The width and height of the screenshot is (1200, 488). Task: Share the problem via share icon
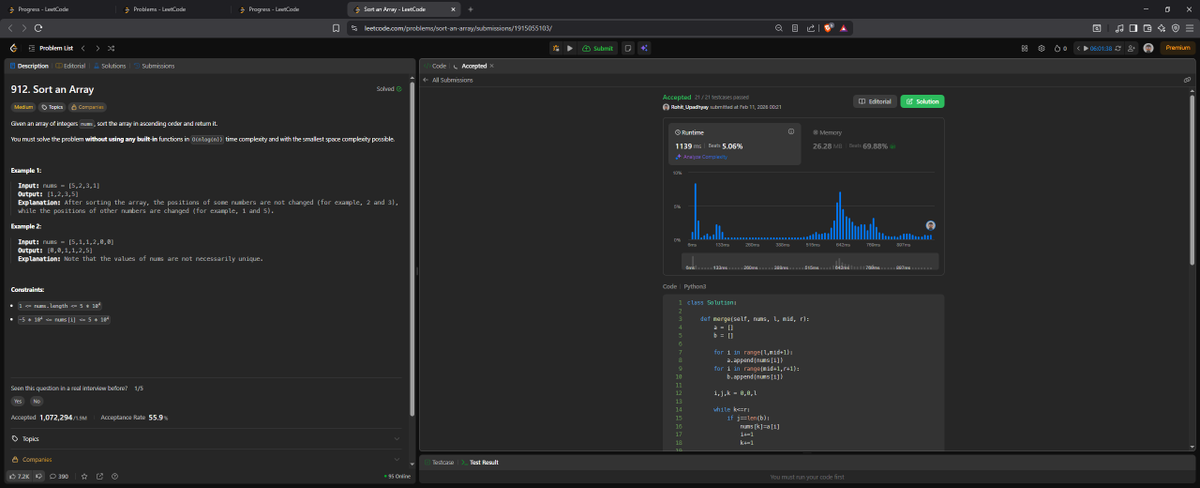click(100, 476)
